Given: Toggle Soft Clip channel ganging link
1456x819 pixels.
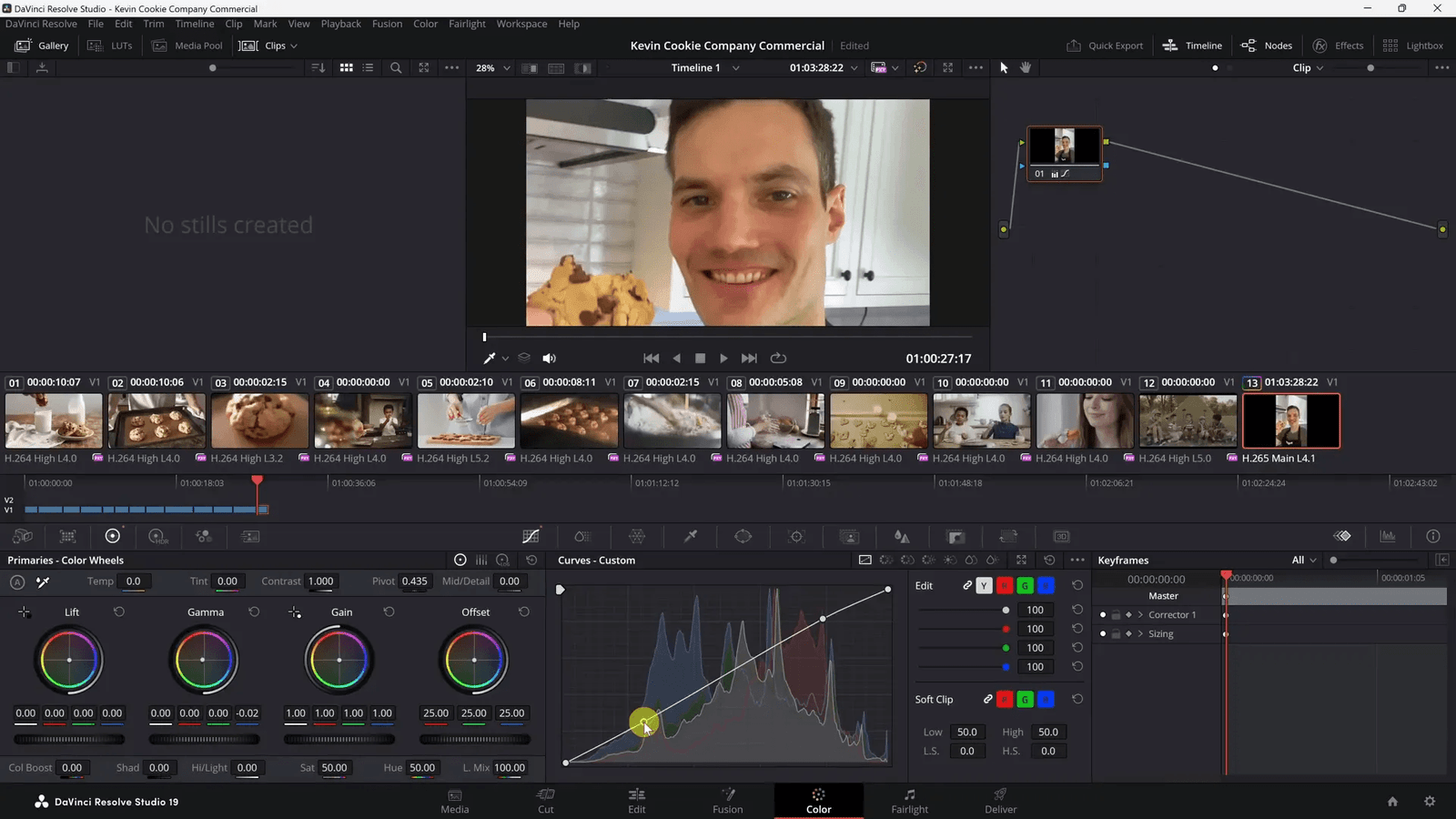Looking at the screenshot, I should [987, 700].
